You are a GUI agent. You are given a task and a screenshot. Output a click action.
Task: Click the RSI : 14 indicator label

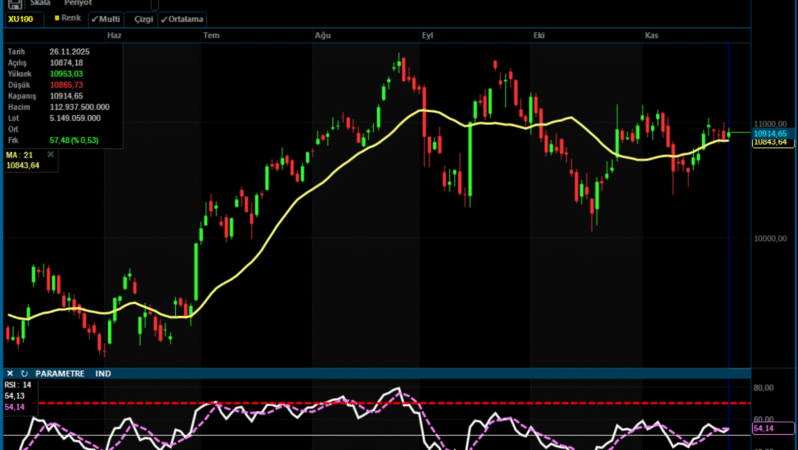tap(18, 385)
